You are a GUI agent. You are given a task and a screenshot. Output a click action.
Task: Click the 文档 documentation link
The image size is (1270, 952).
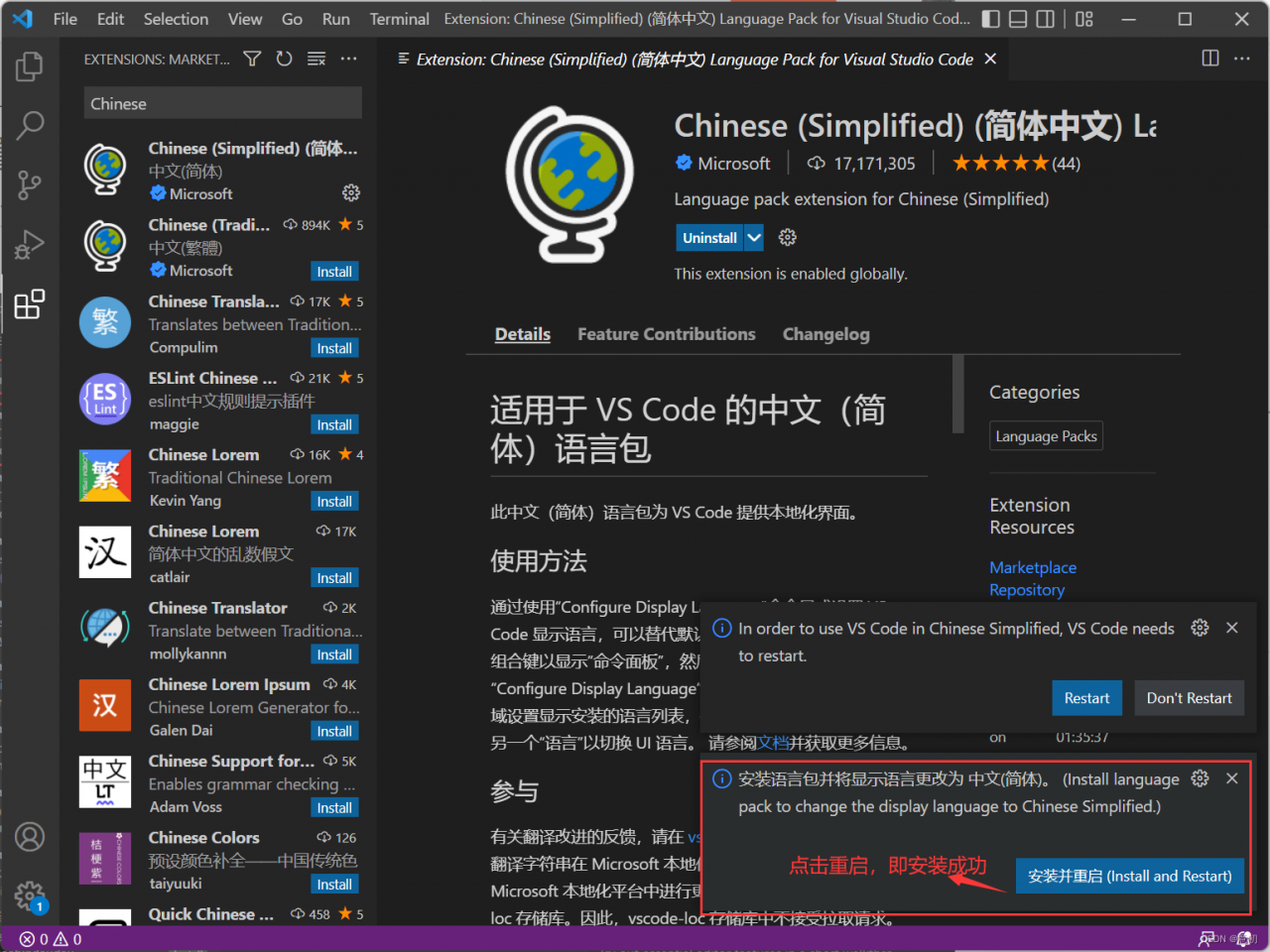773,743
